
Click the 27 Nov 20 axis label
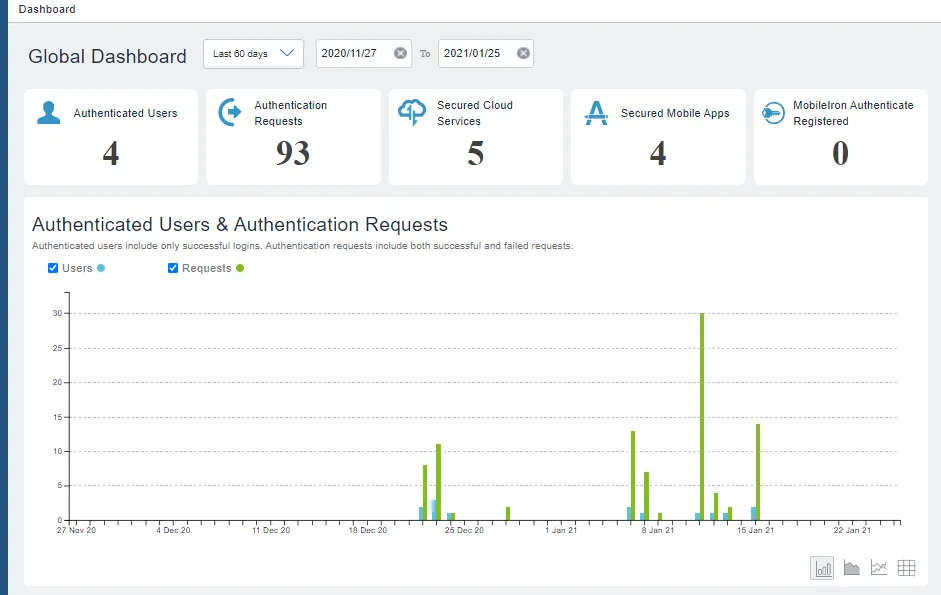(x=76, y=530)
